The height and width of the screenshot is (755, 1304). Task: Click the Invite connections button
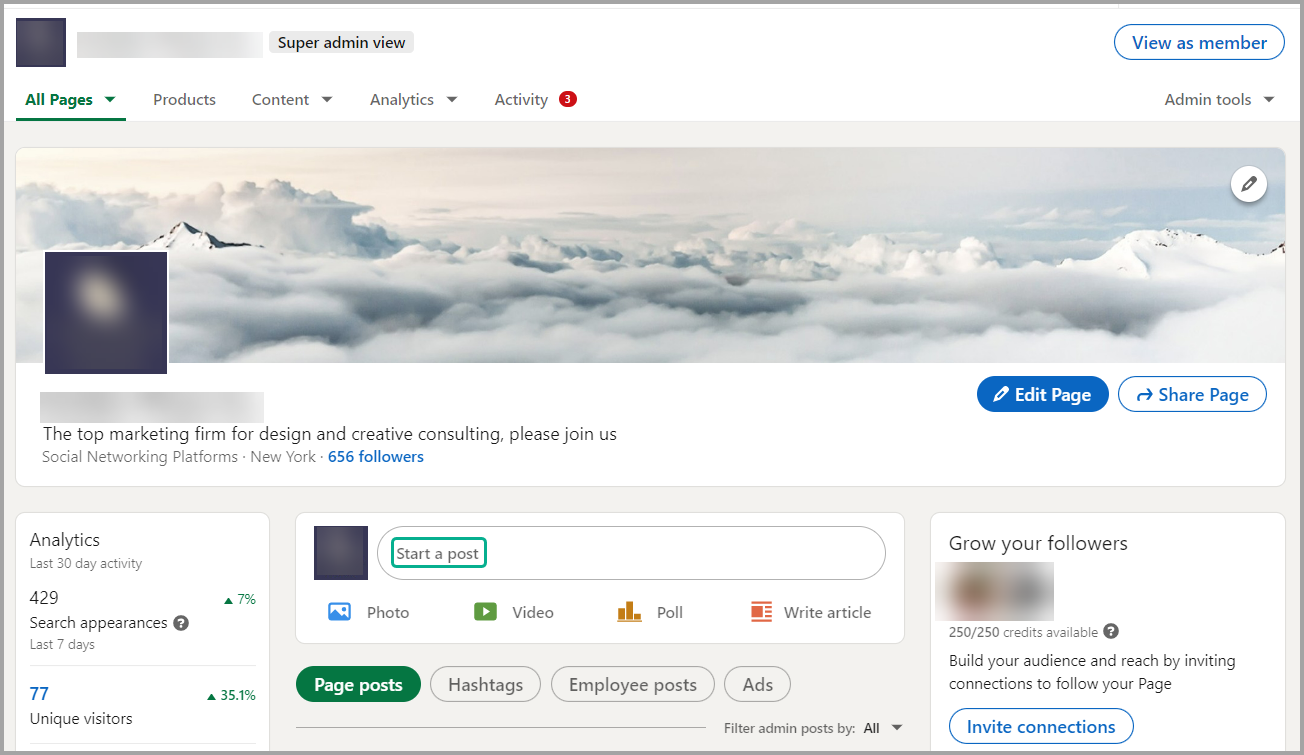[x=1040, y=726]
